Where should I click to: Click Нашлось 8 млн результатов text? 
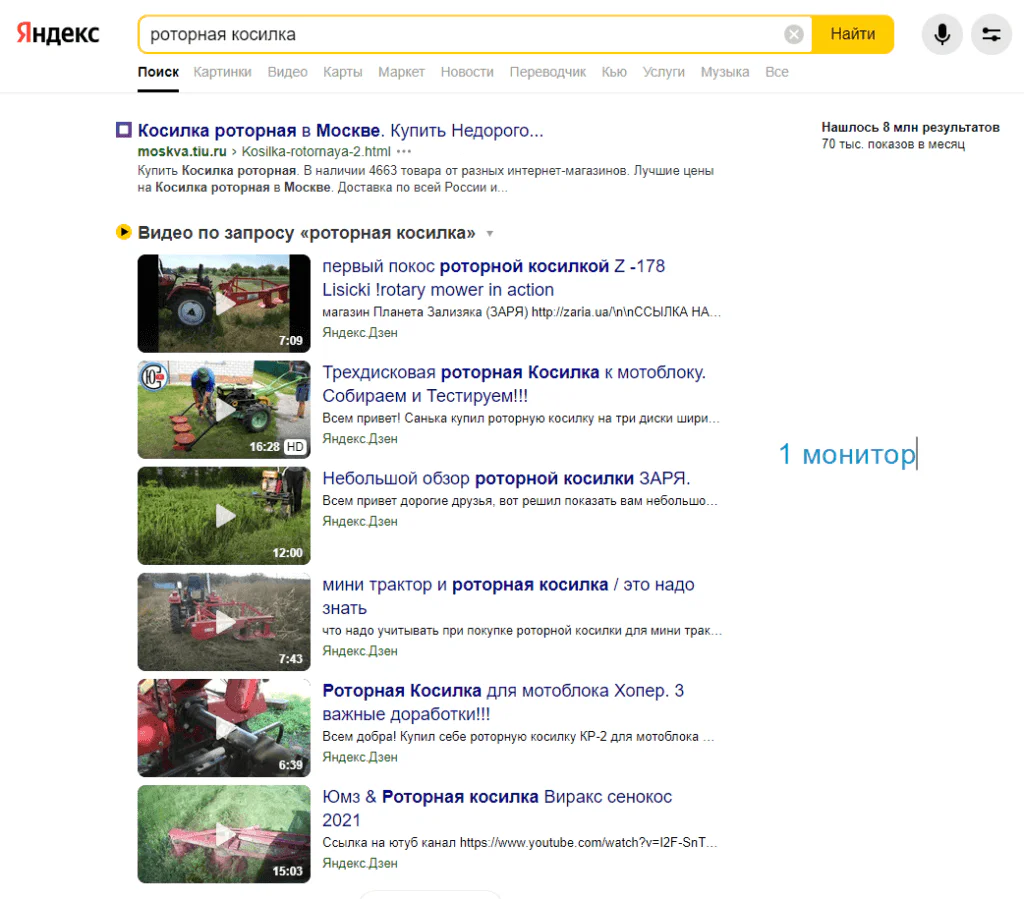click(910, 127)
